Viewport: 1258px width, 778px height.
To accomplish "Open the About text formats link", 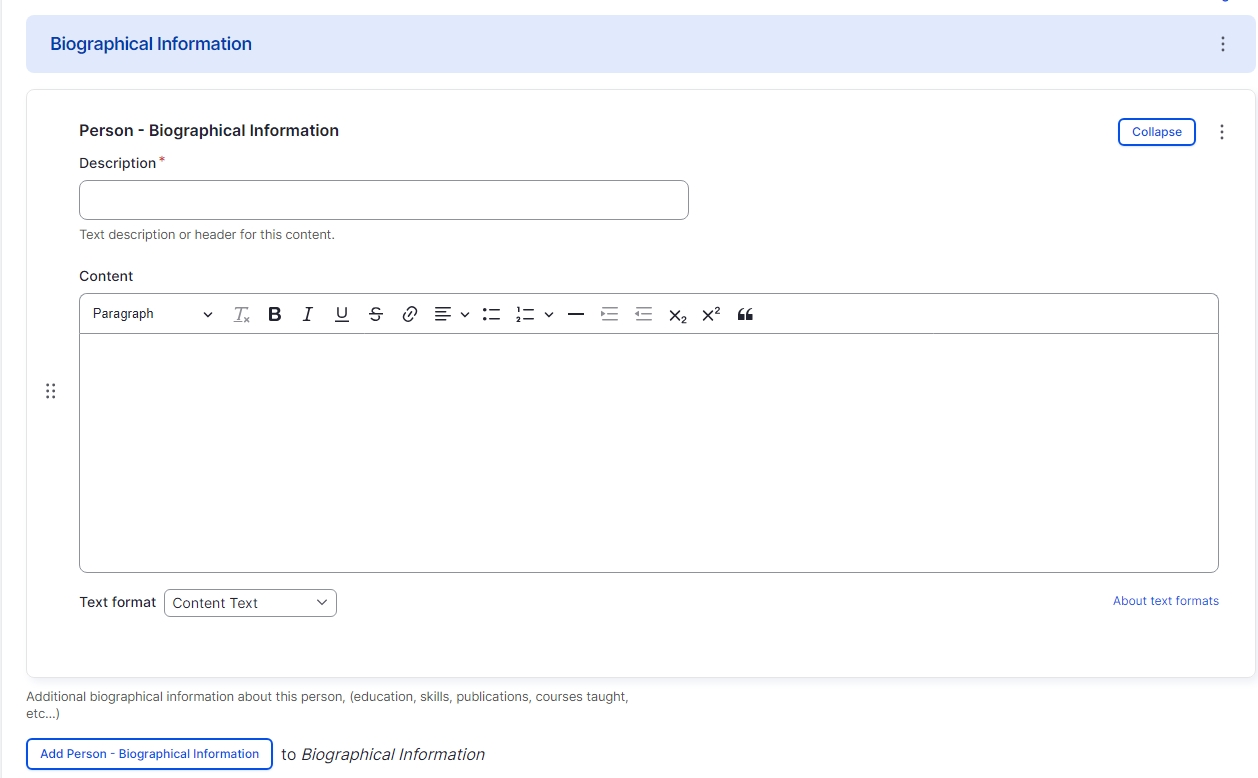I will 1166,601.
